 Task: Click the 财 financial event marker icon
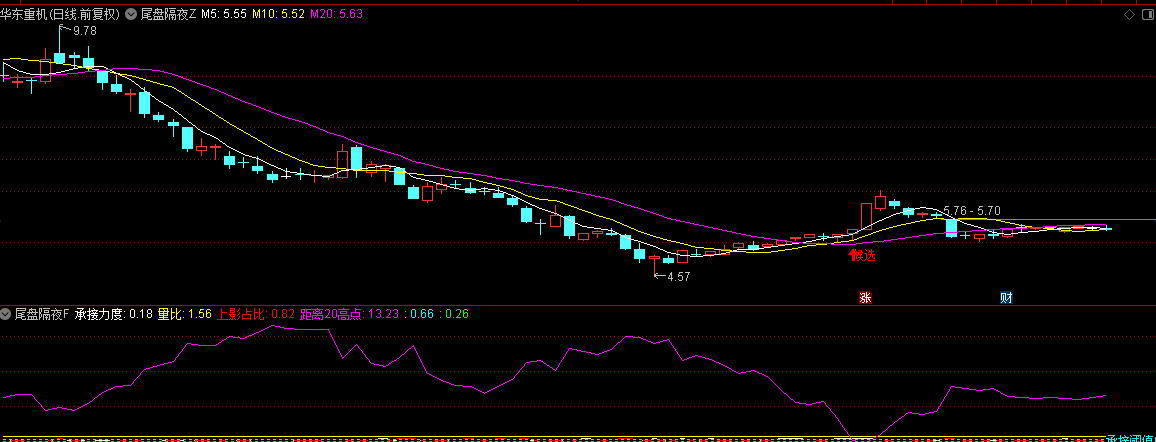pyautogui.click(x=1006, y=298)
